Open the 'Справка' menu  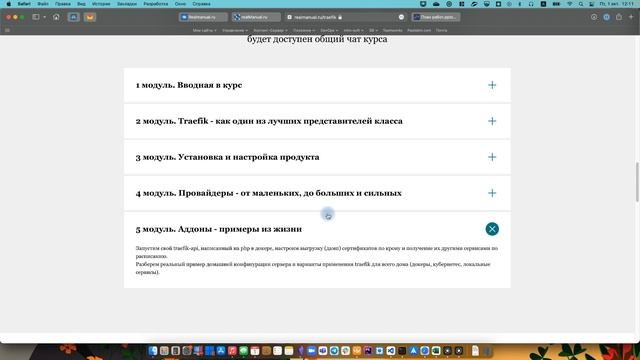point(201,4)
